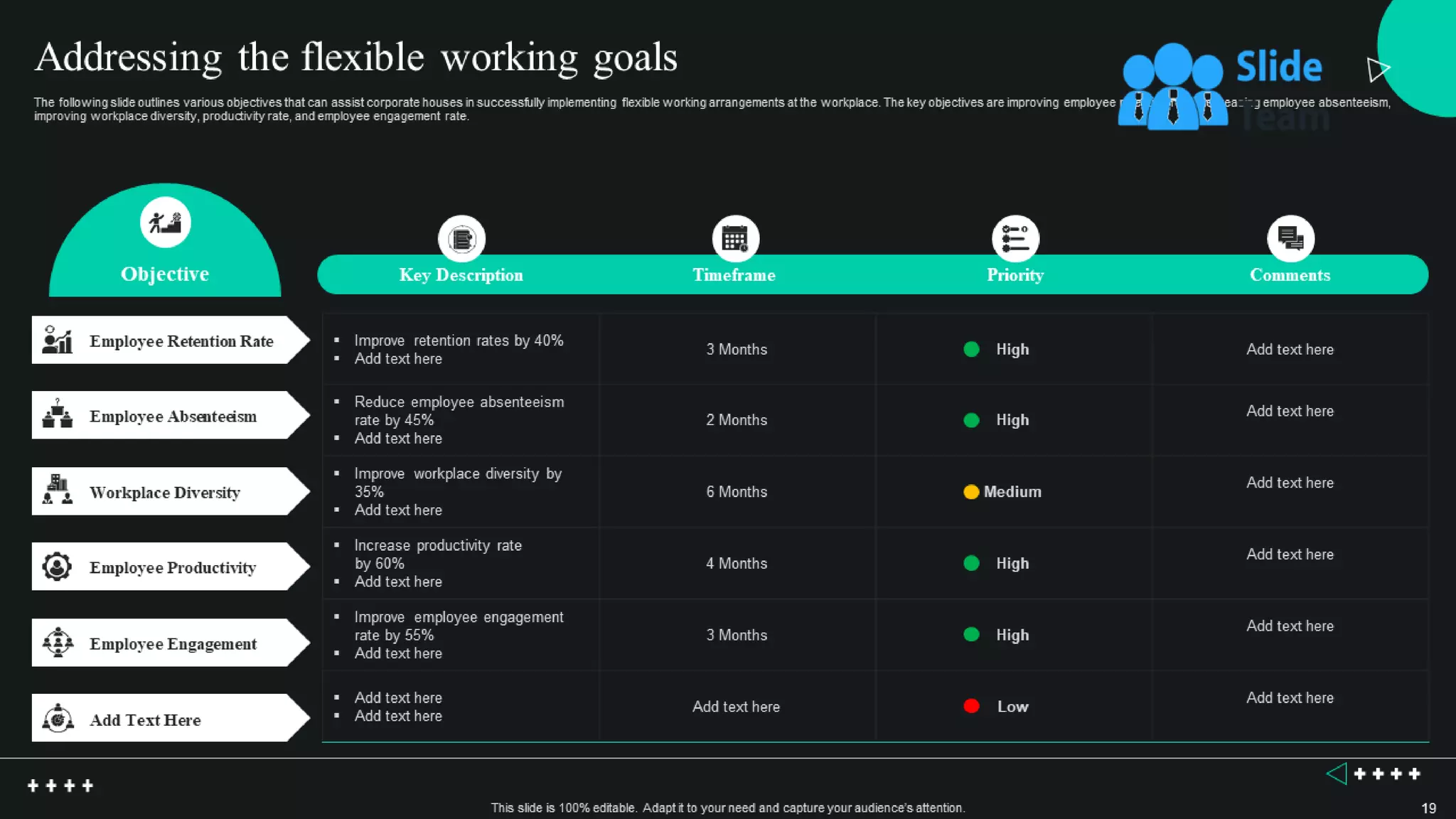This screenshot has height=819, width=1456.
Task: Select the Priority header
Action: [1015, 276]
